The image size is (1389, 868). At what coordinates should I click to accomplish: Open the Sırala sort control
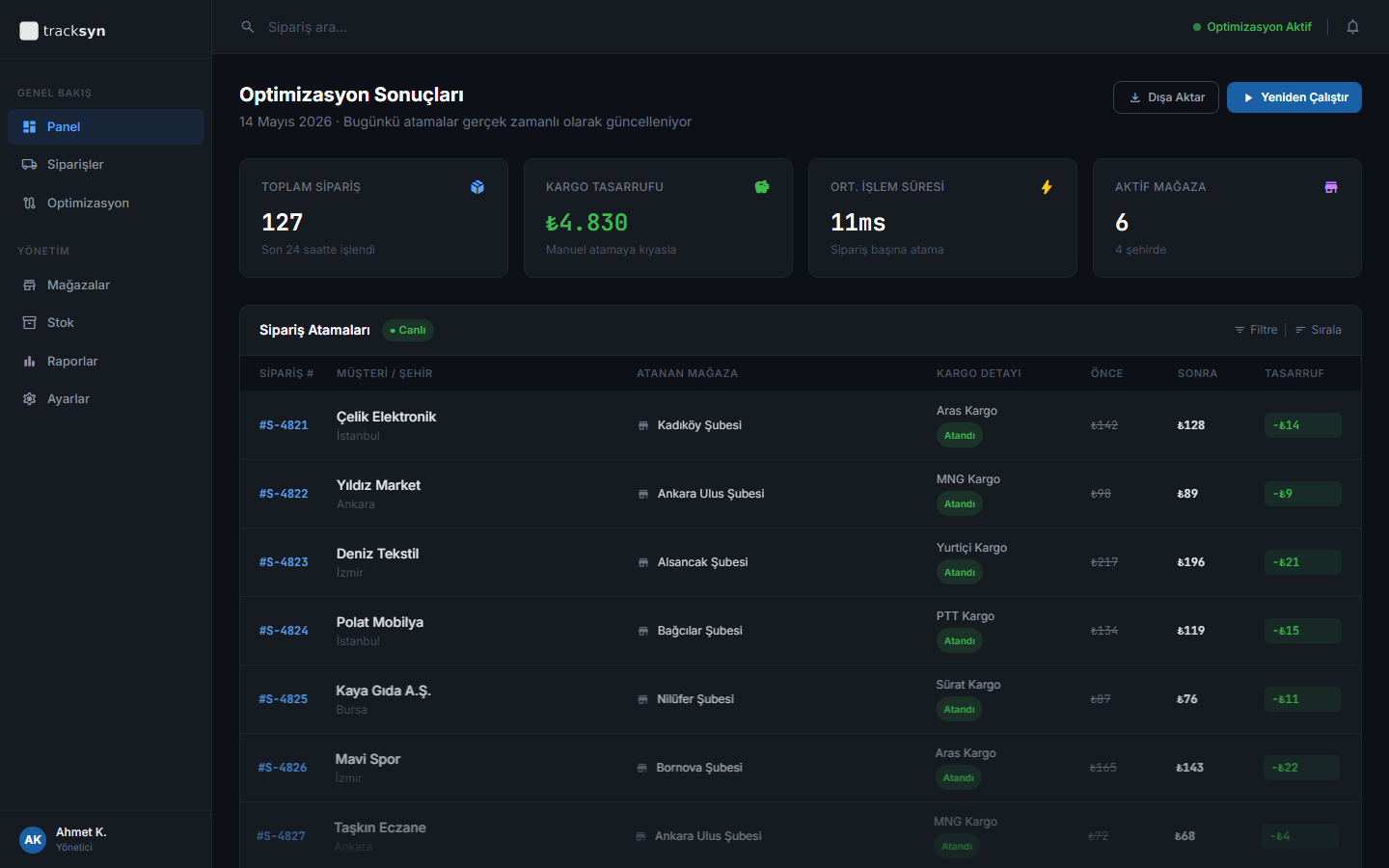click(1319, 330)
